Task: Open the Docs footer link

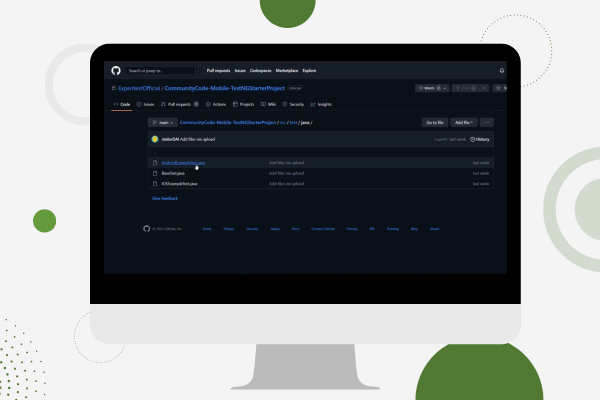Action: pyautogui.click(x=295, y=229)
